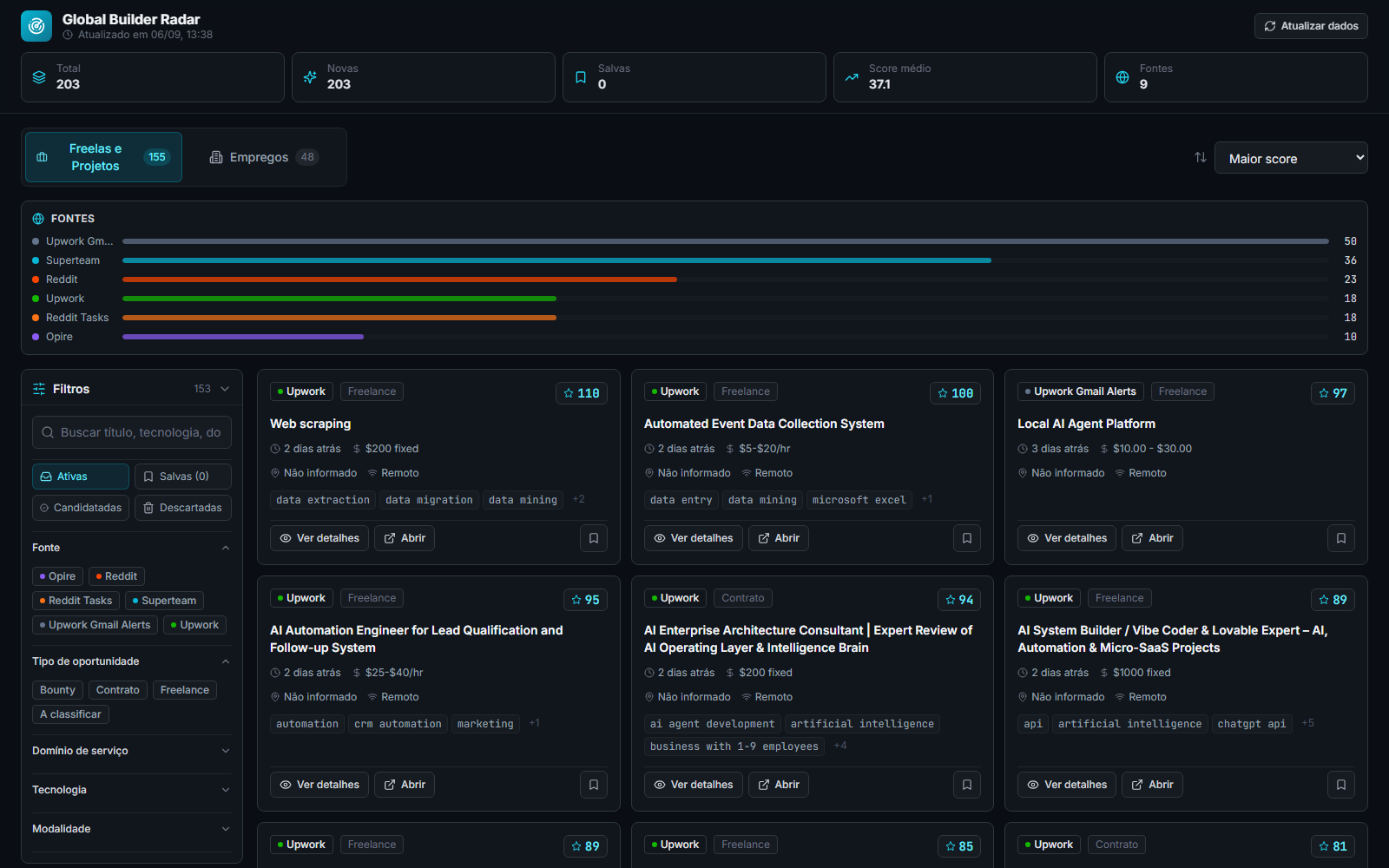Expand the Domínio de serviço section
The image size is (1389, 868).
pyautogui.click(x=132, y=751)
